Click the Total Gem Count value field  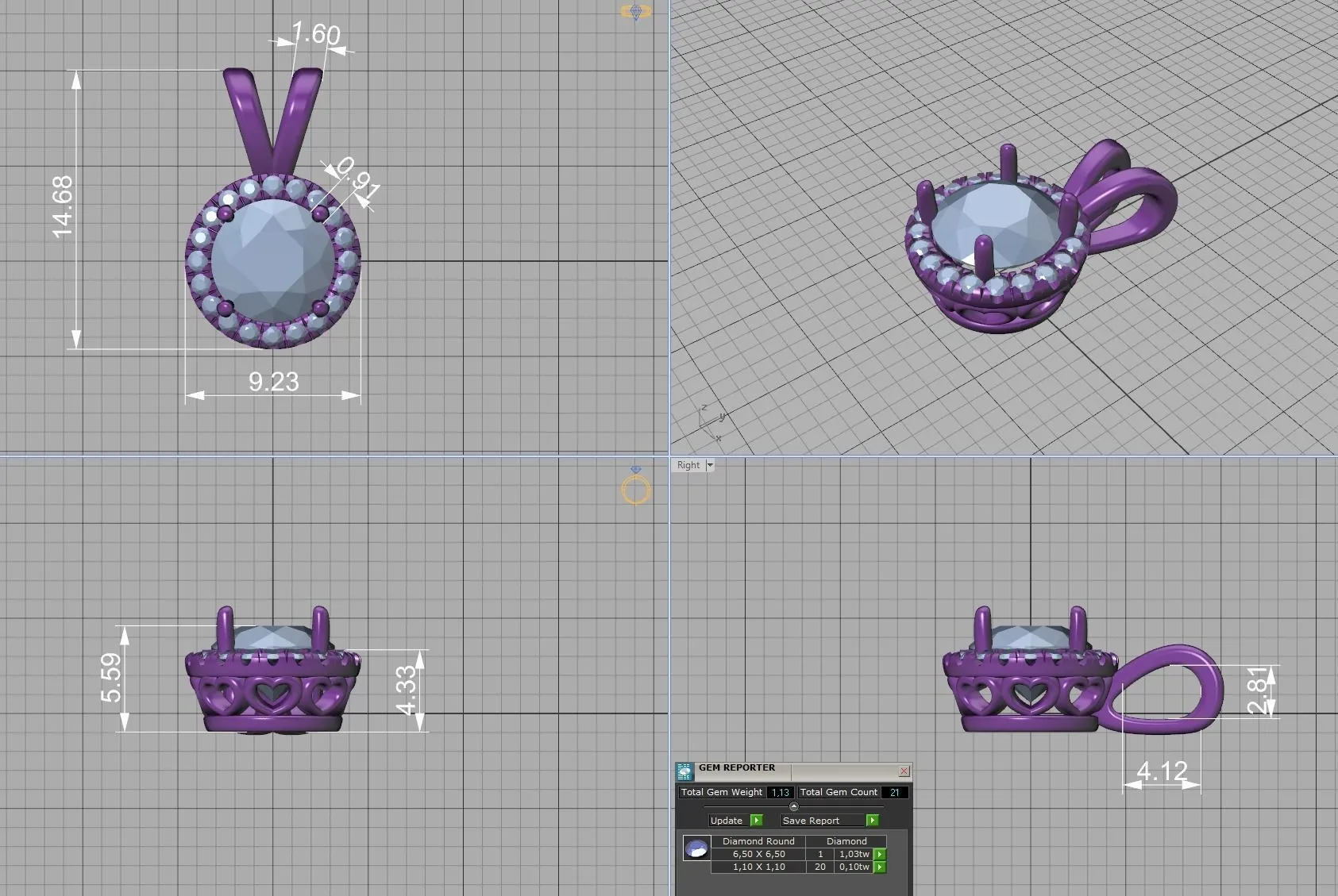click(894, 792)
